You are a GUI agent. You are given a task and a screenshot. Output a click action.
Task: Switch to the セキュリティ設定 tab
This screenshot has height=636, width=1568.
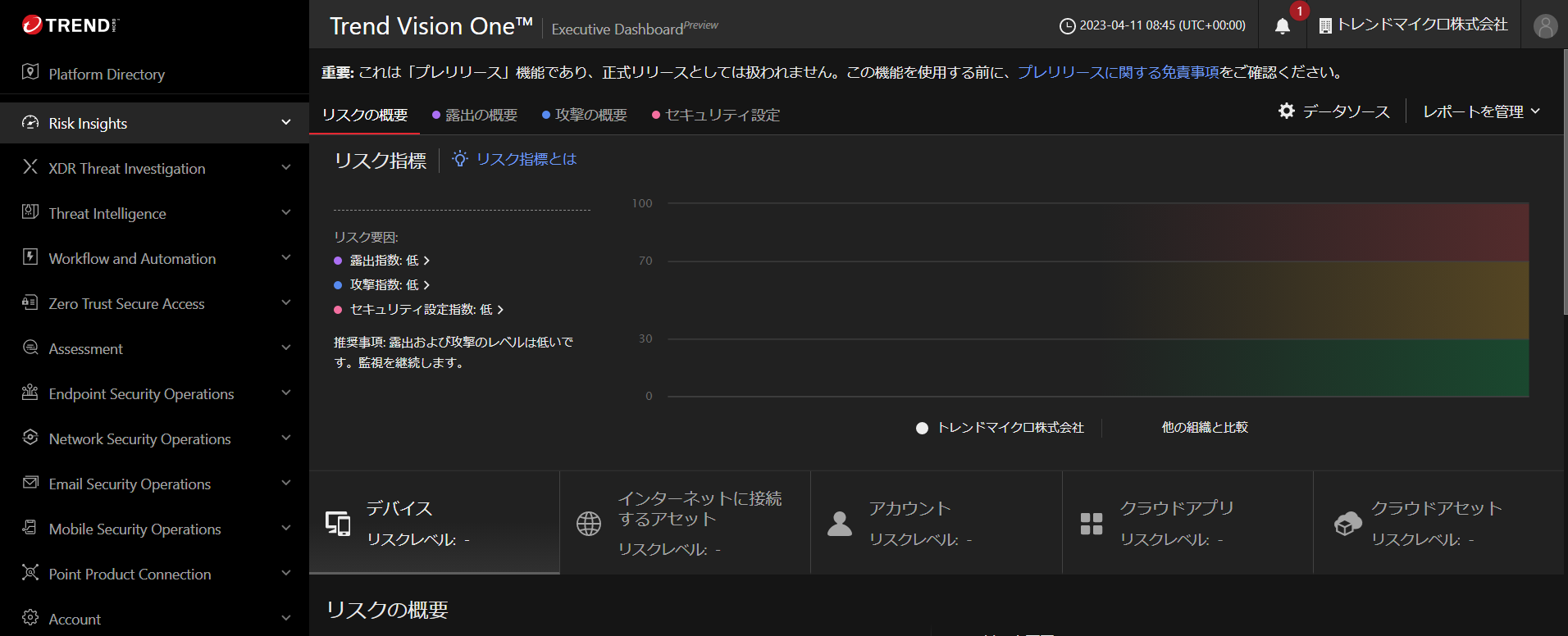(x=722, y=116)
